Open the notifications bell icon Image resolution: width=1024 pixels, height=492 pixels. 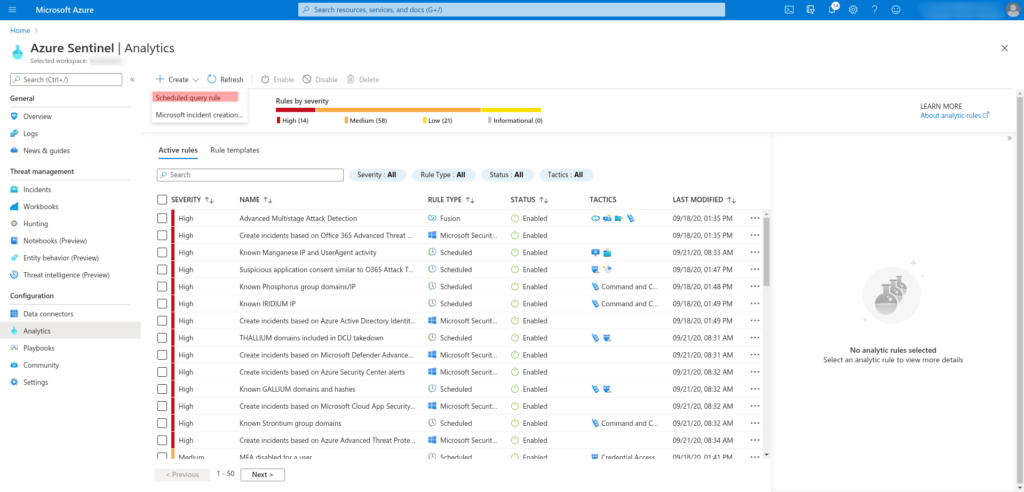pyautogui.click(x=832, y=10)
